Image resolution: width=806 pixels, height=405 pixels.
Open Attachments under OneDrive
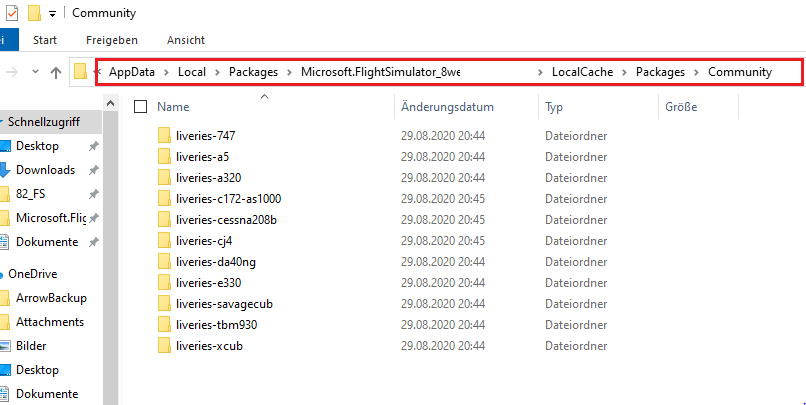click(49, 322)
